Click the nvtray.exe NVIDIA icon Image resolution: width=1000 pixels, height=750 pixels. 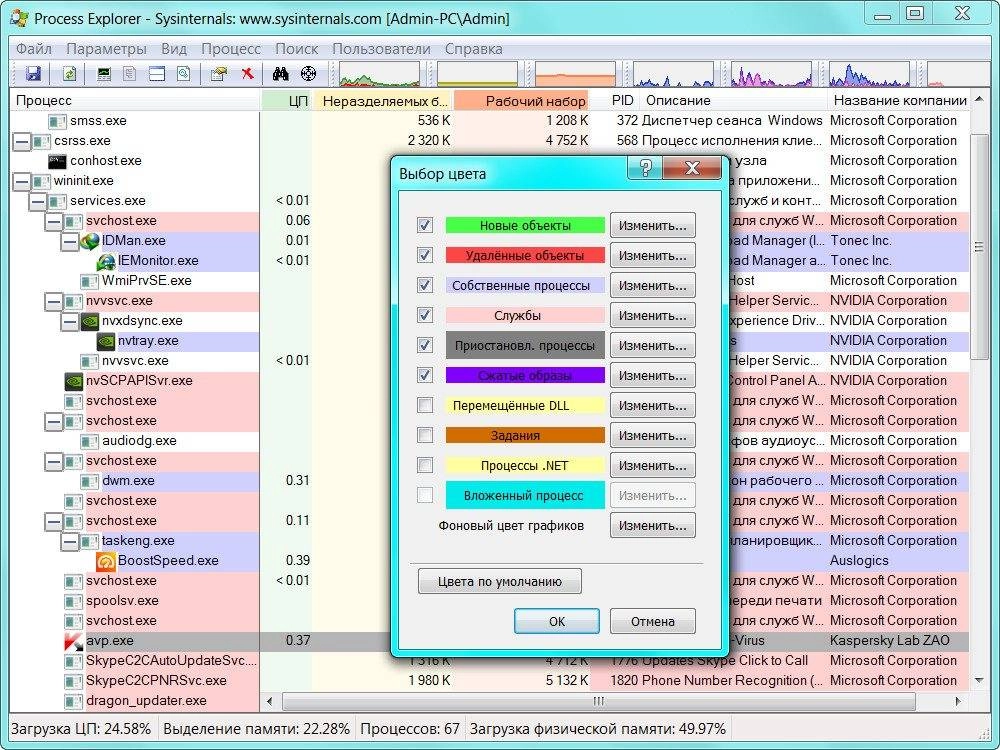coord(106,341)
